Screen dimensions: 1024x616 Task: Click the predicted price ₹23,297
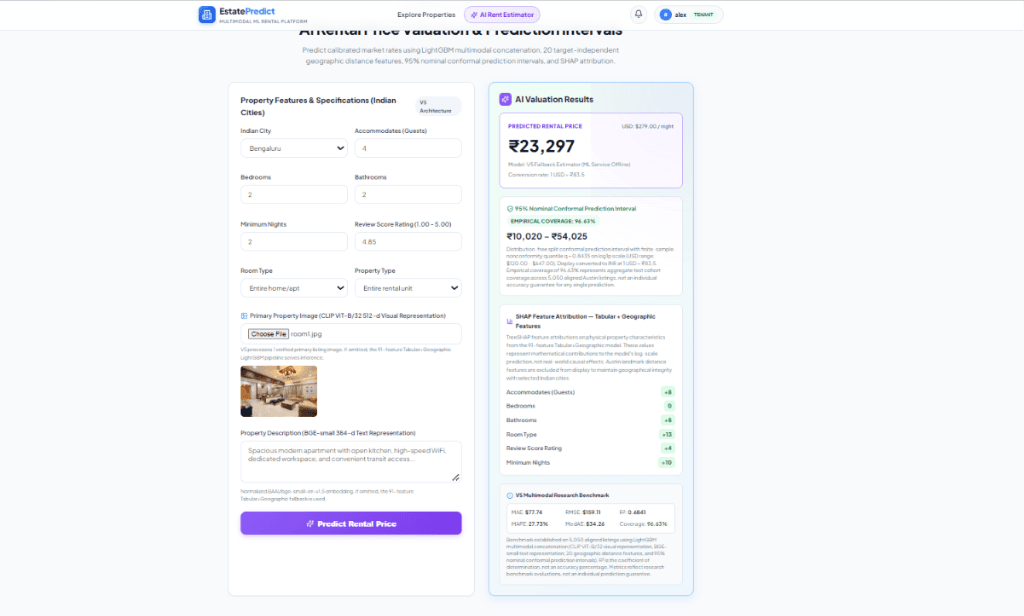pyautogui.click(x=541, y=146)
